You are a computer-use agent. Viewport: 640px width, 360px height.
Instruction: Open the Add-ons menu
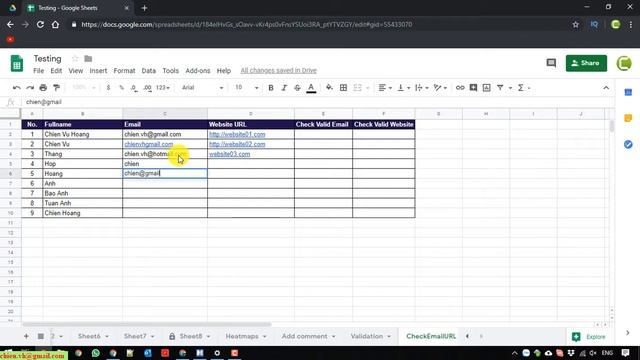198,71
